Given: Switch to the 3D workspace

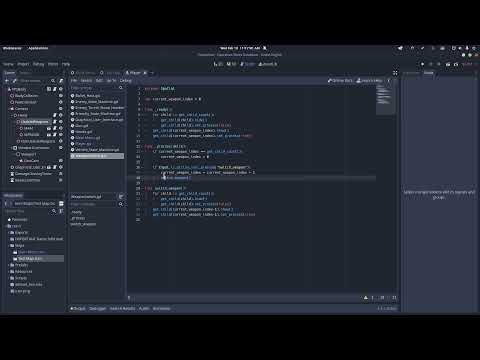Looking at the screenshot, I should (231, 64).
